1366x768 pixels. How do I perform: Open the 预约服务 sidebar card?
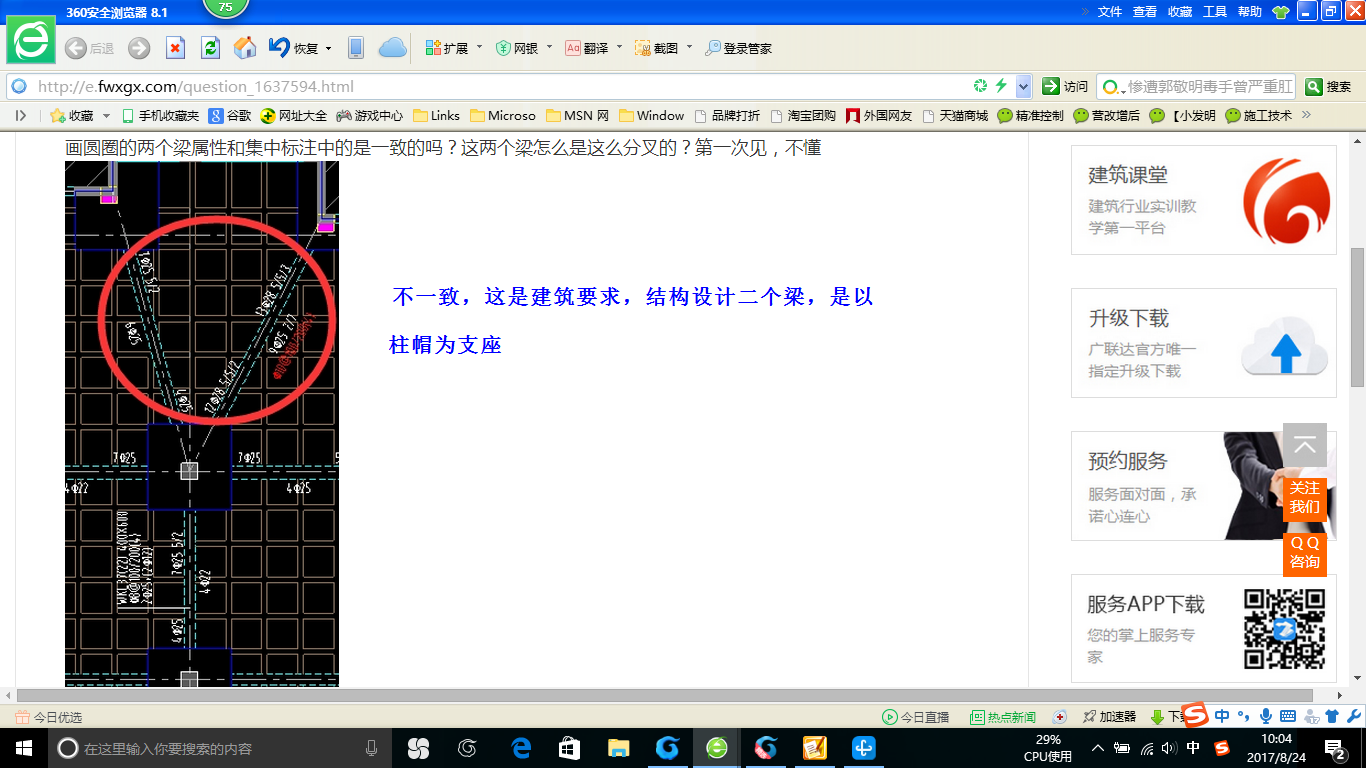click(x=1204, y=486)
